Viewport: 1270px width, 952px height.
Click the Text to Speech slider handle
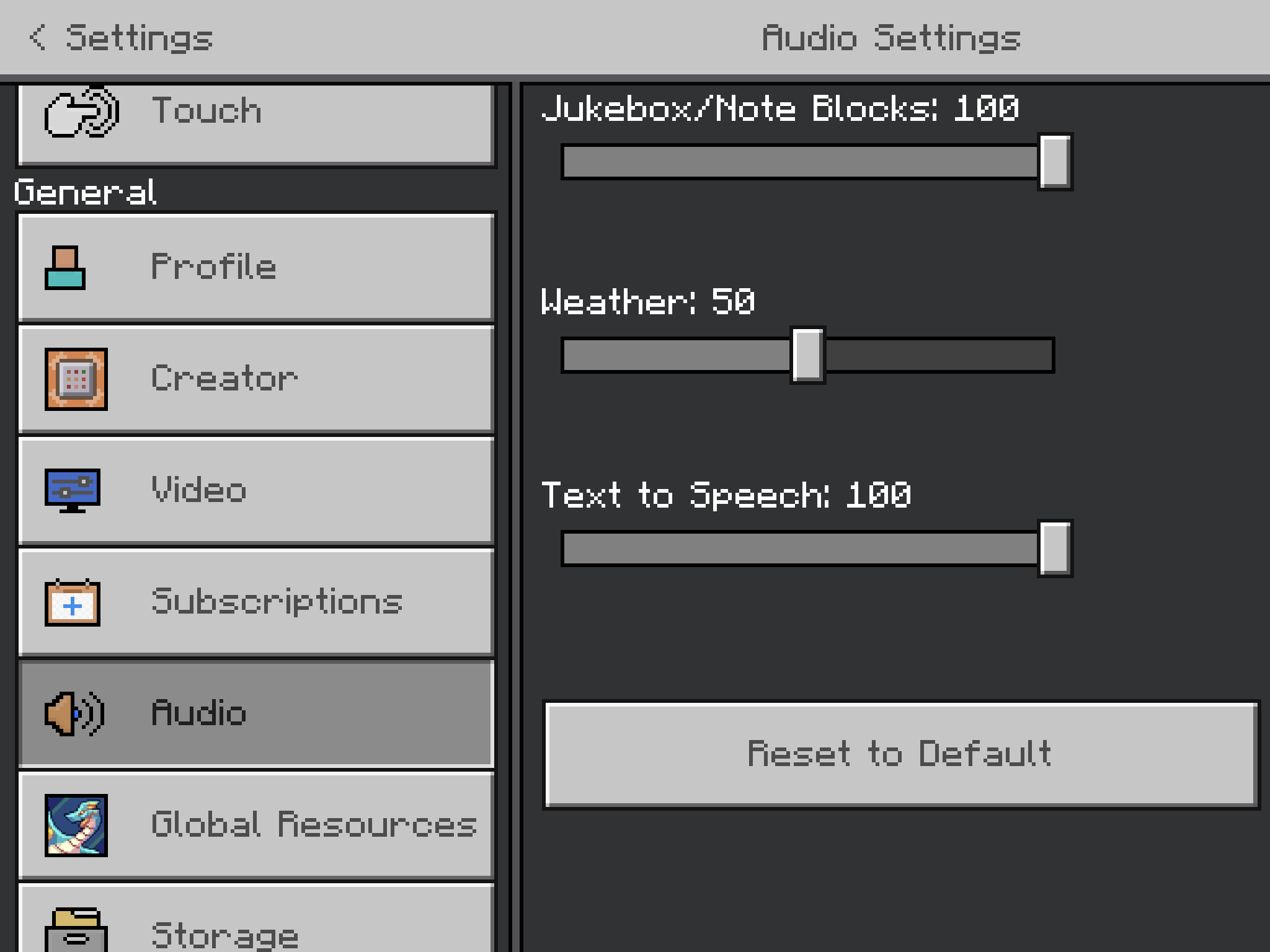click(x=1055, y=549)
